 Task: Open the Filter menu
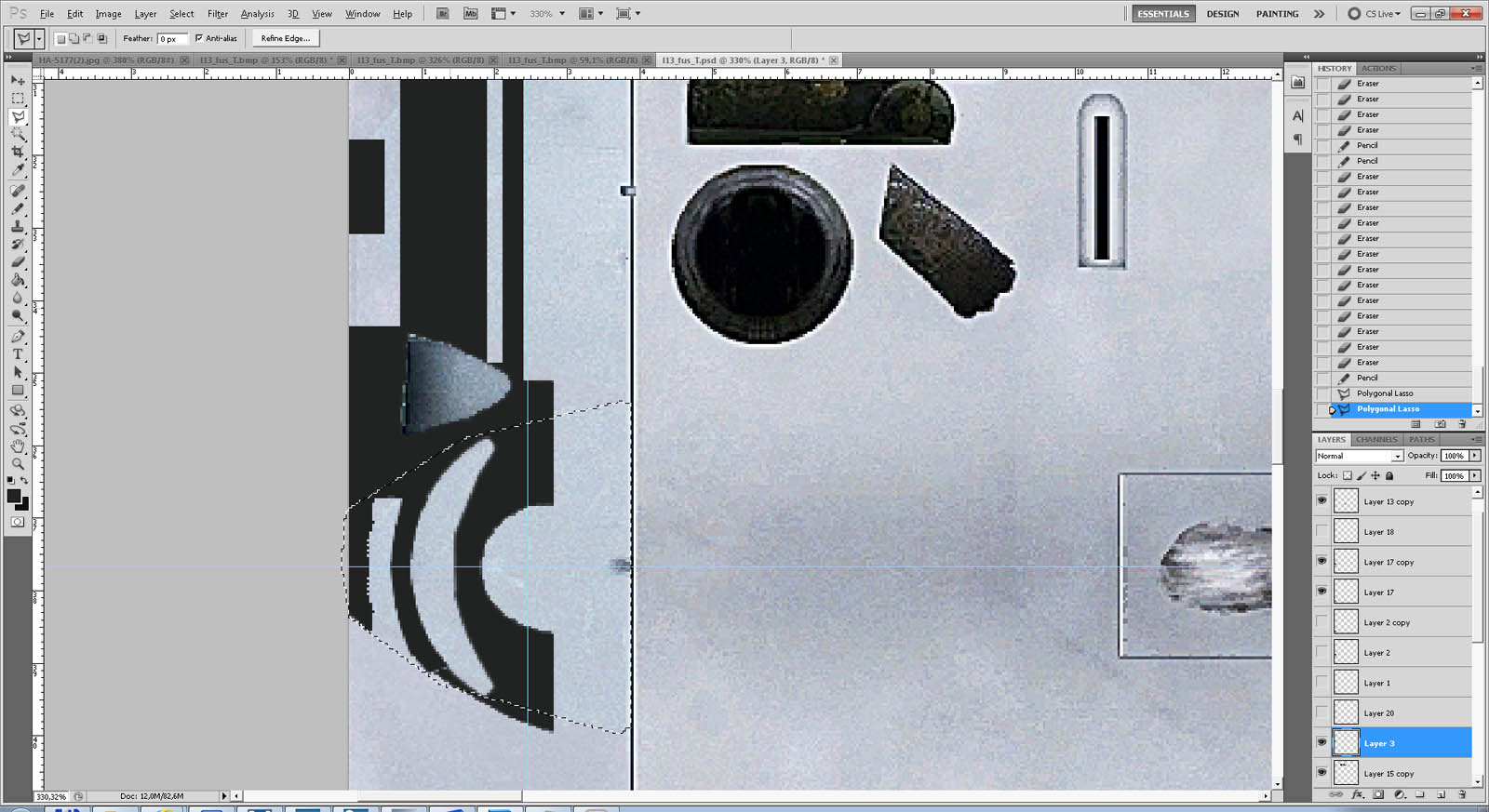(218, 14)
